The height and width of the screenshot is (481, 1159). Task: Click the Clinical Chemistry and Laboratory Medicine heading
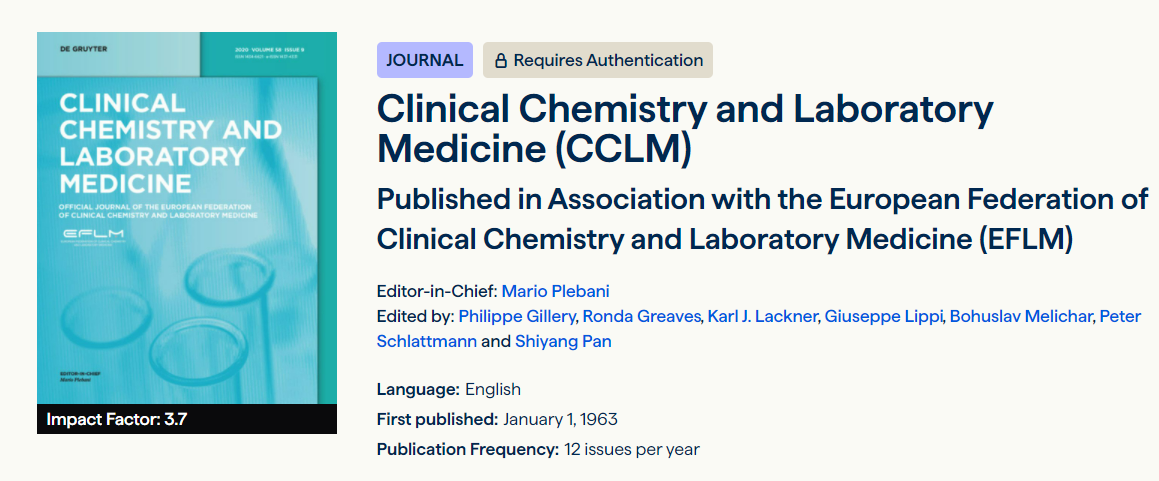pos(685,129)
